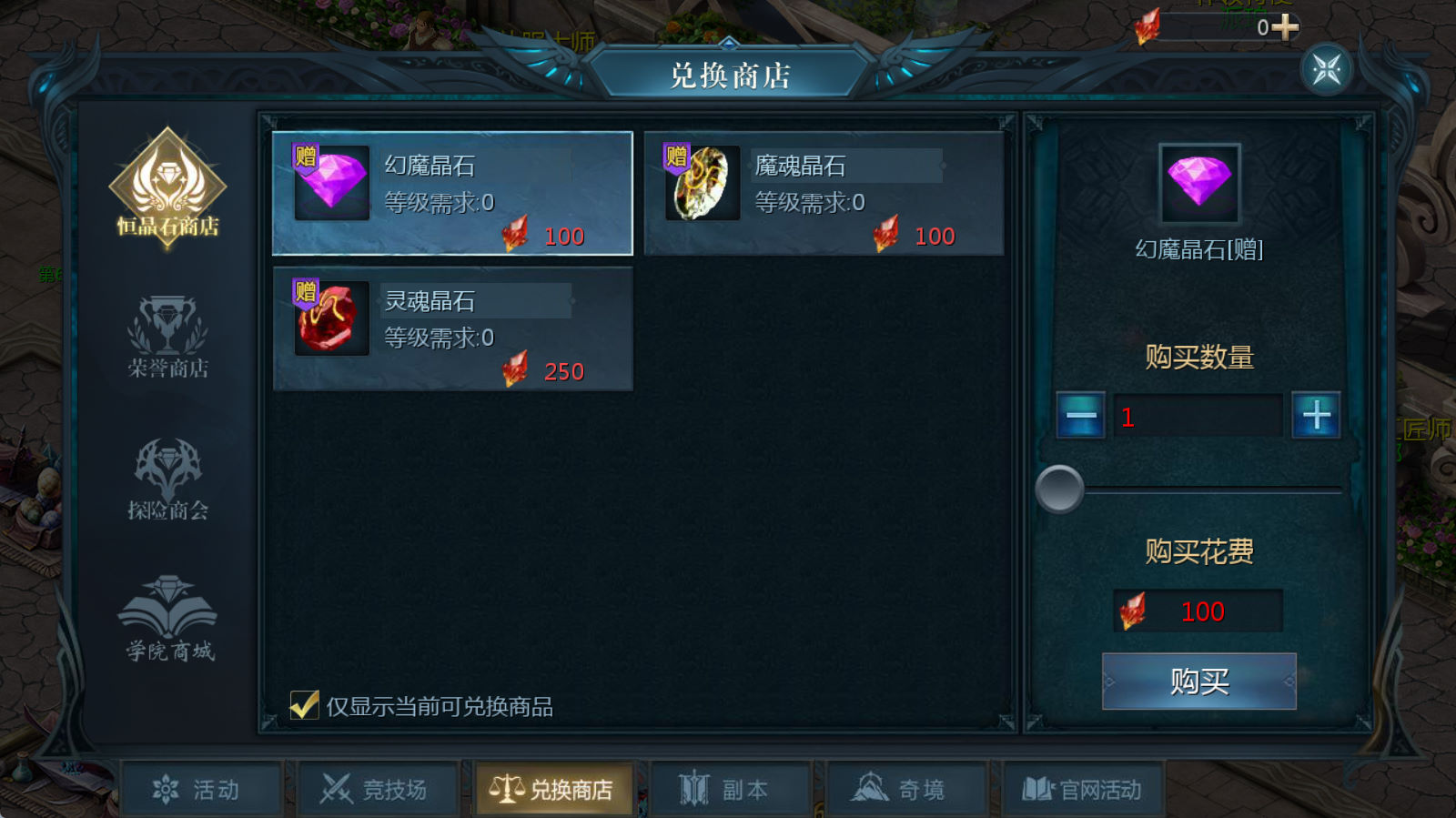Screen dimensions: 1456x818
Task: Open the 副本 dungeon tab
Action: coord(731,789)
